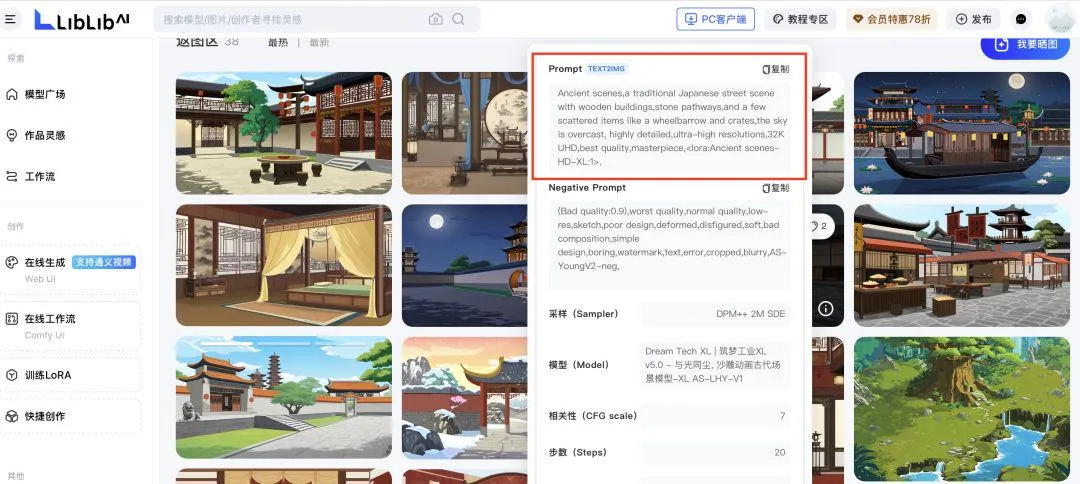This screenshot has width=1080, height=484.
Task: Click the Web UI palette icon
Action: pos(12,262)
